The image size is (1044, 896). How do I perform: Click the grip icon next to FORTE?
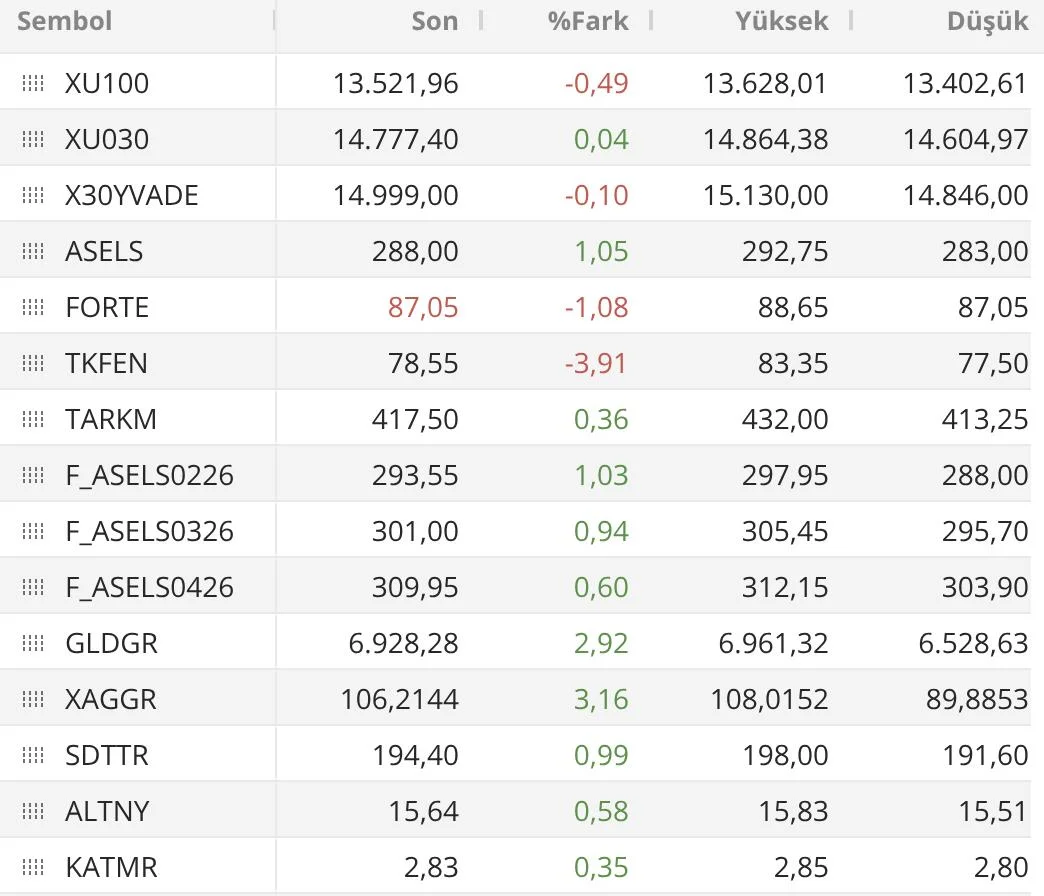(33, 307)
